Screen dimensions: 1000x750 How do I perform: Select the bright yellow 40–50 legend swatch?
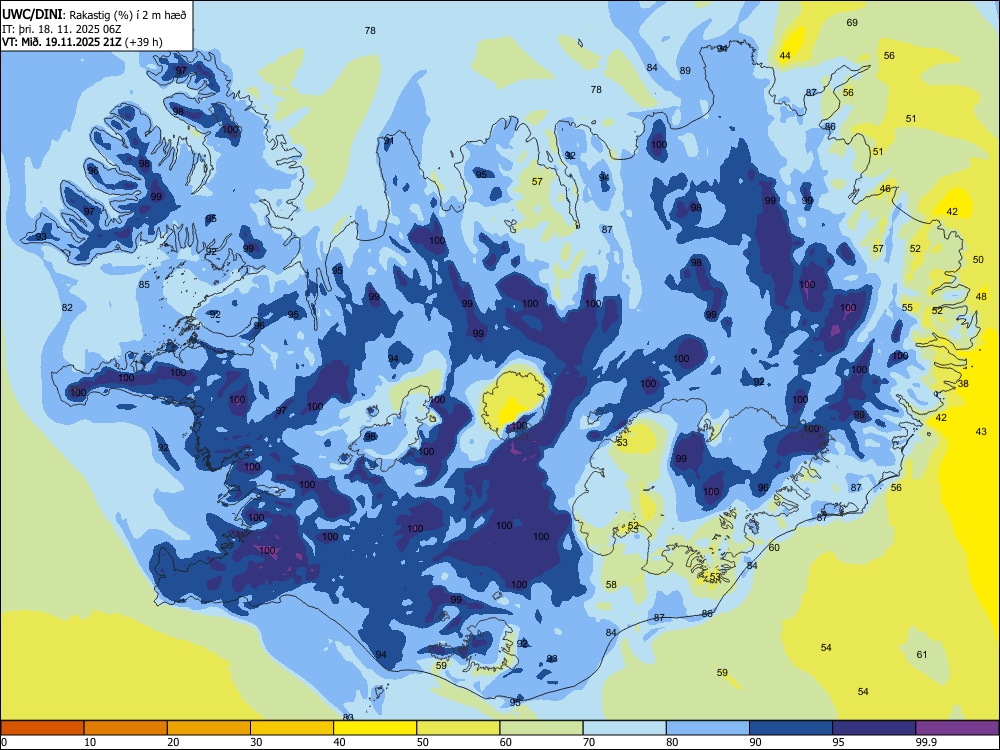375,728
